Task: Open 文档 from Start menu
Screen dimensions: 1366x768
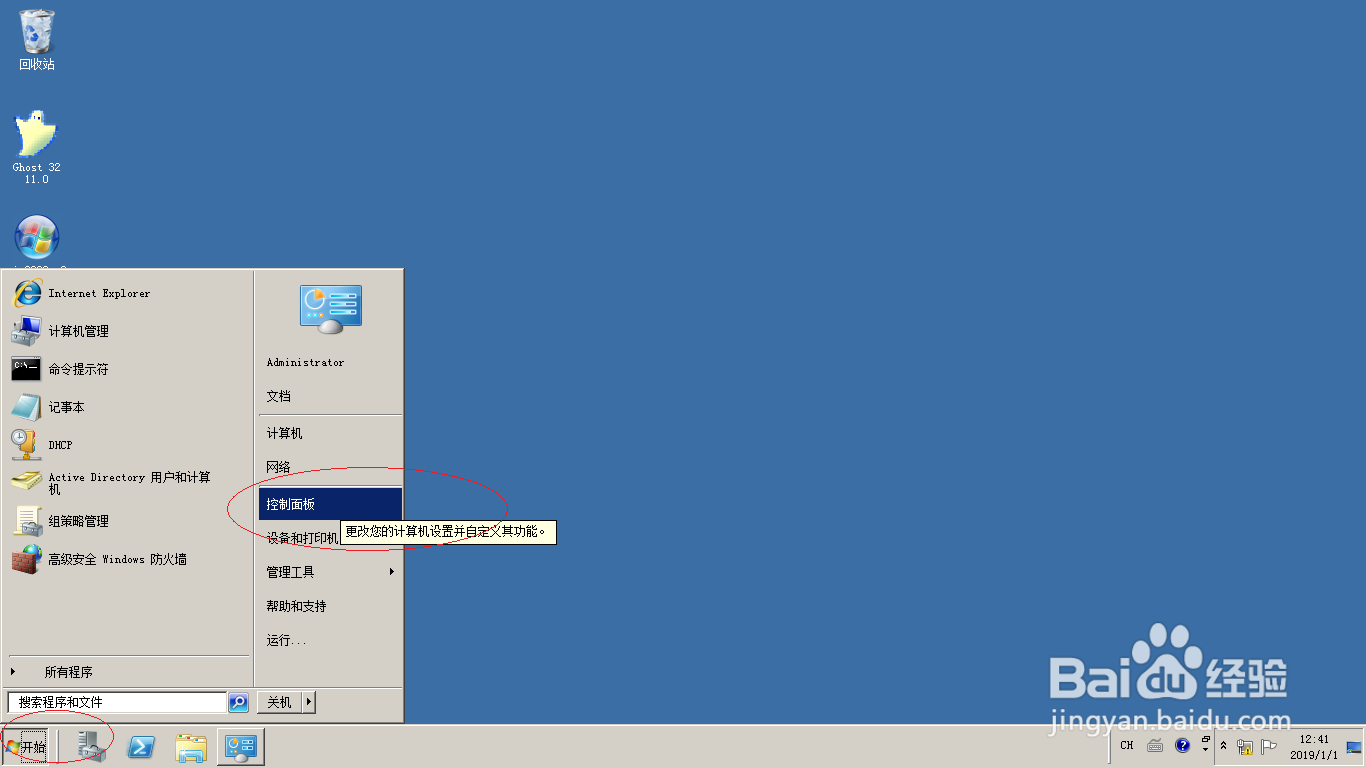Action: 330,396
